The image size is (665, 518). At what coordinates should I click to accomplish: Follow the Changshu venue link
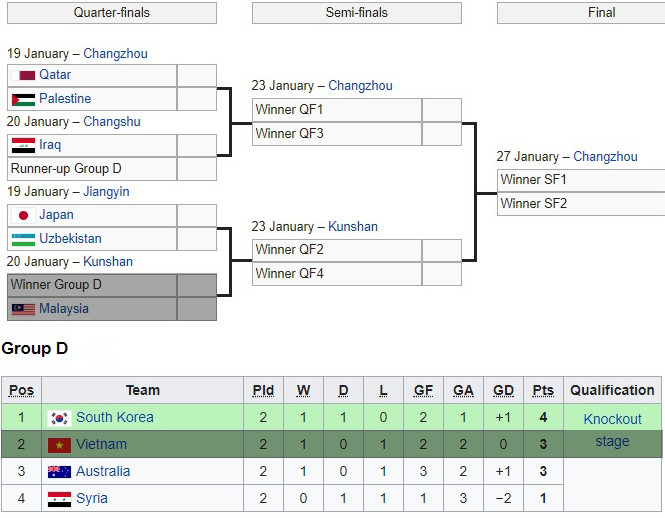(x=112, y=122)
